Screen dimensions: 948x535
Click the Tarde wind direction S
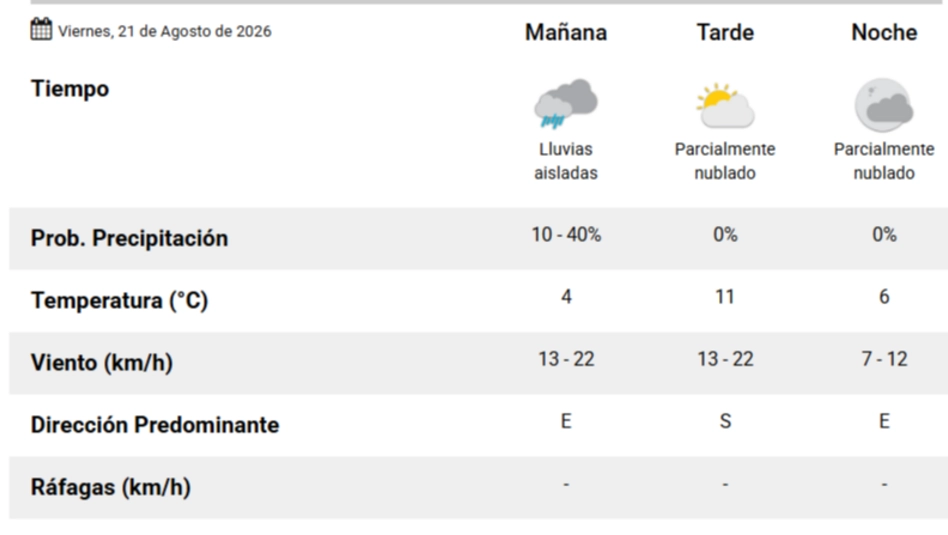coord(725,421)
